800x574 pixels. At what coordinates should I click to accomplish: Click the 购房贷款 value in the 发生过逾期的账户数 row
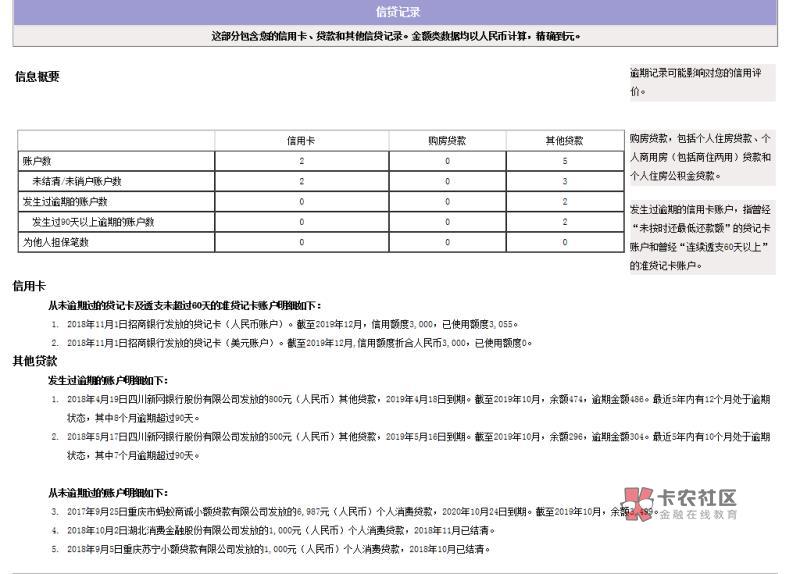click(447, 202)
